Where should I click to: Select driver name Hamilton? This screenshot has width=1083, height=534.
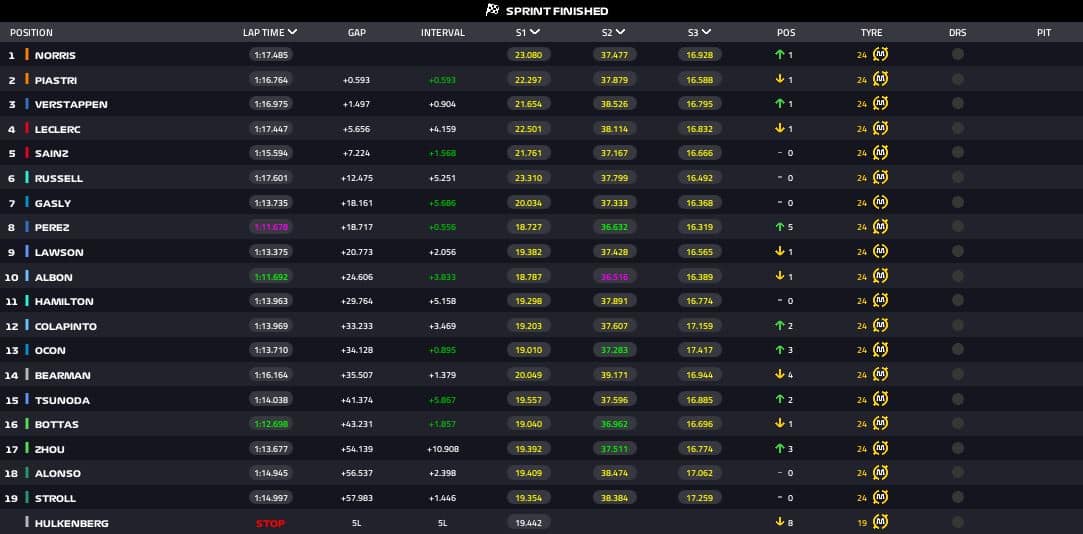(64, 301)
